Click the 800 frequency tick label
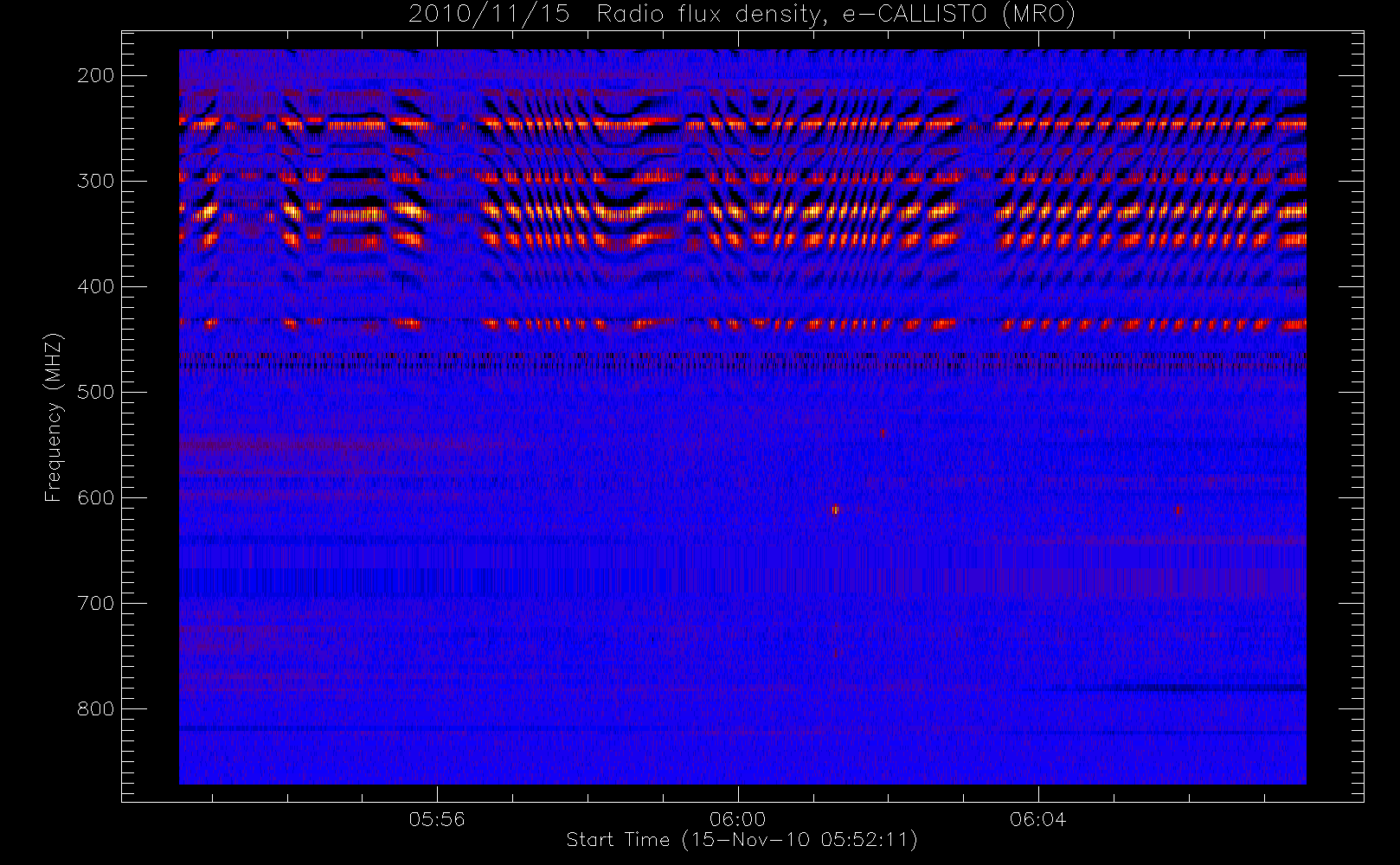The width and height of the screenshot is (1400, 865). pos(96,708)
